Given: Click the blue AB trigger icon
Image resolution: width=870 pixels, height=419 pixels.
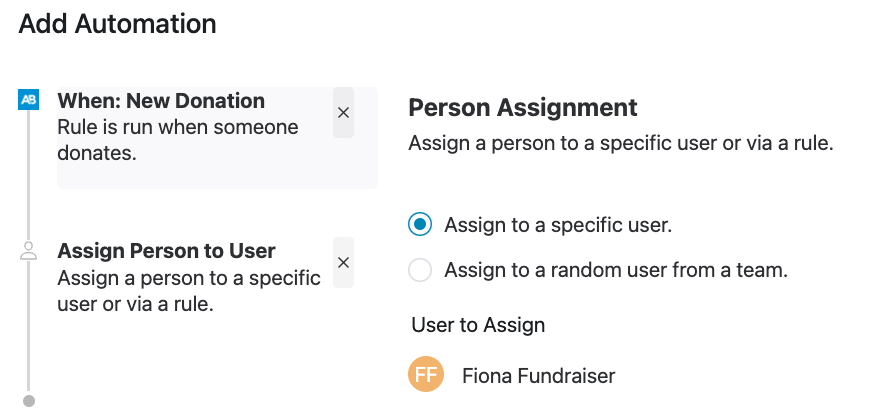Looking at the screenshot, I should tap(29, 100).
